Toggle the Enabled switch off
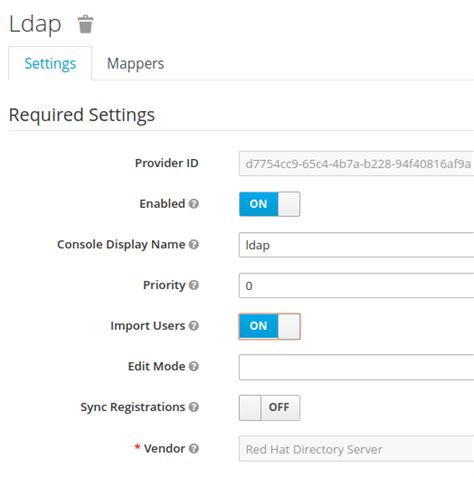The width and height of the screenshot is (474, 477). coord(269,204)
